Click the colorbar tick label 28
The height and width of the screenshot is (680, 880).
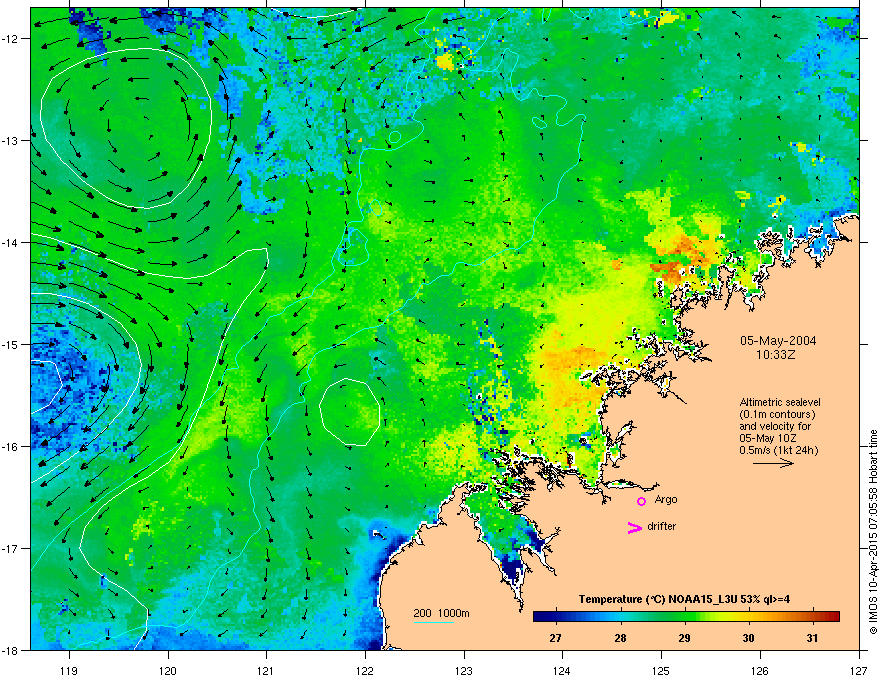[x=620, y=638]
